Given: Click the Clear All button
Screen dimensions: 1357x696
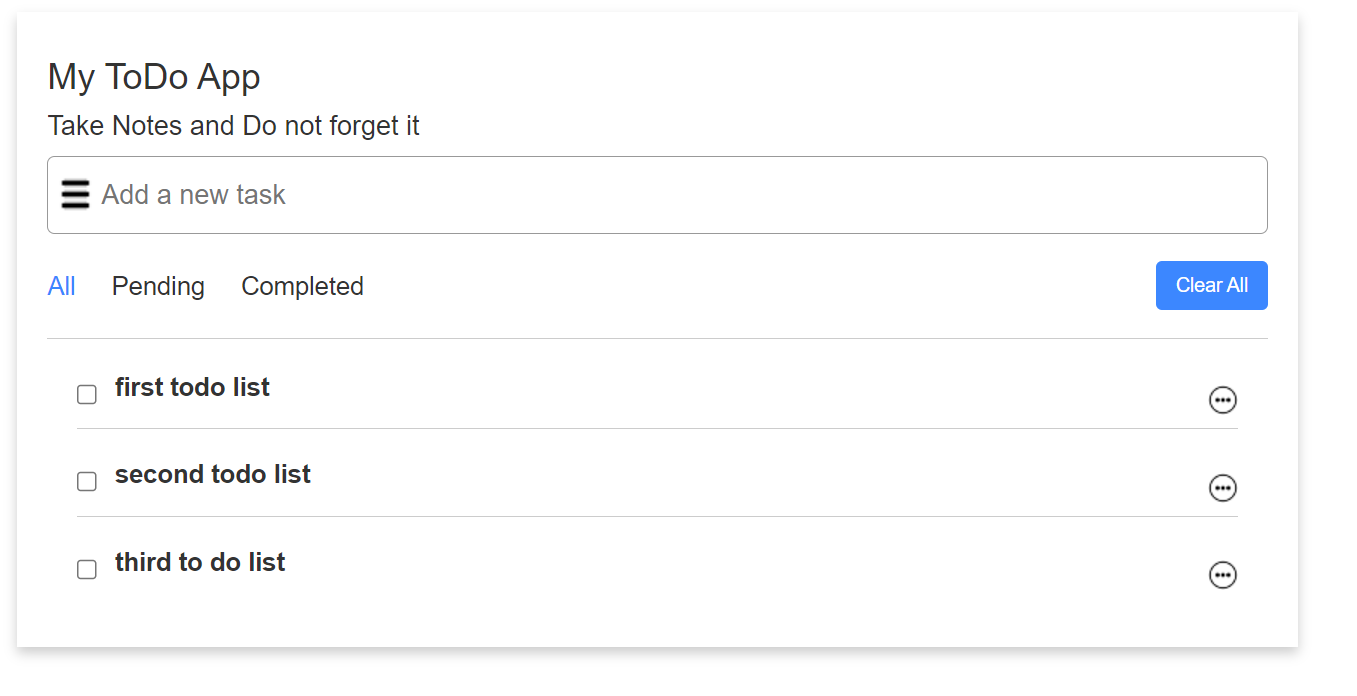Looking at the screenshot, I should point(1212,285).
